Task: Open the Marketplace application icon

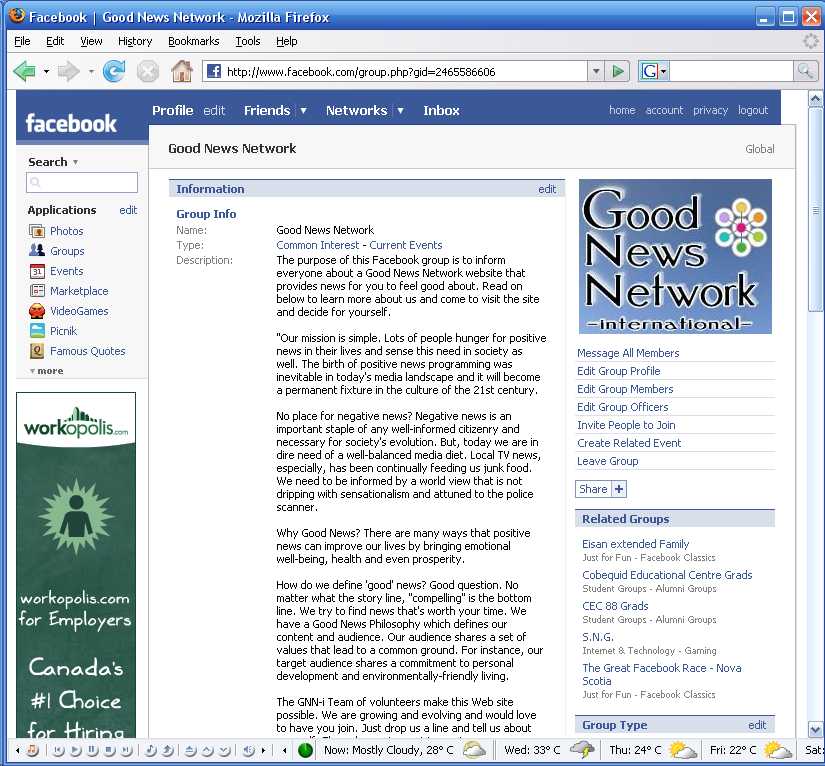Action: pos(37,291)
